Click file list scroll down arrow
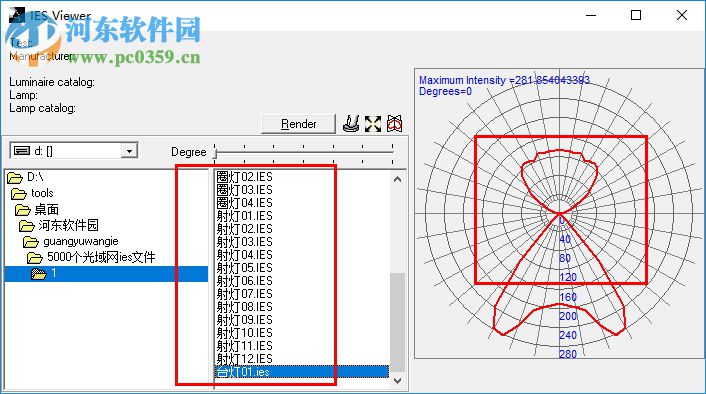 tap(397, 381)
